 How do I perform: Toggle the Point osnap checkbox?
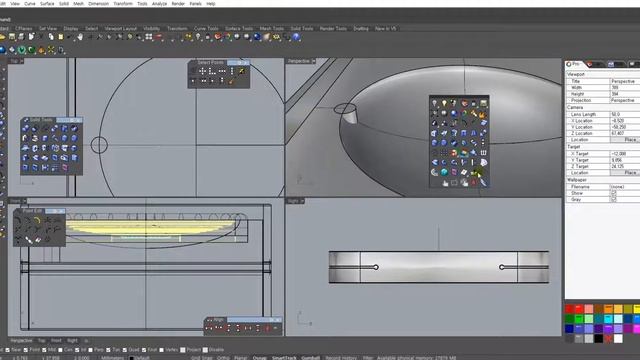25,350
